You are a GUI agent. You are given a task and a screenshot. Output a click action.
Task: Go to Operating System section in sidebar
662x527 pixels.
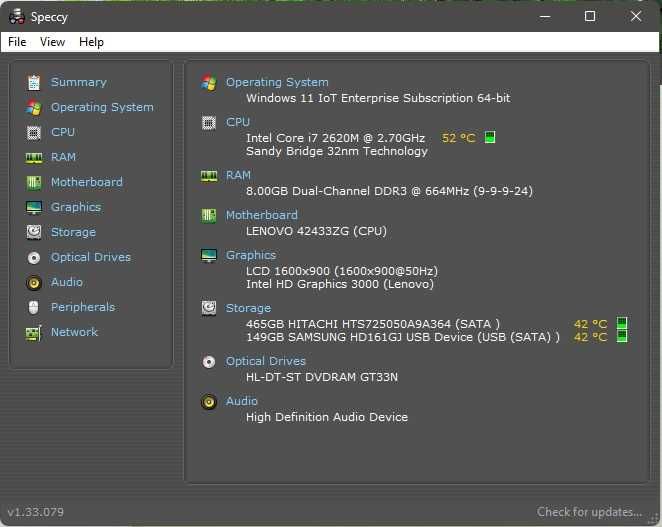(102, 107)
